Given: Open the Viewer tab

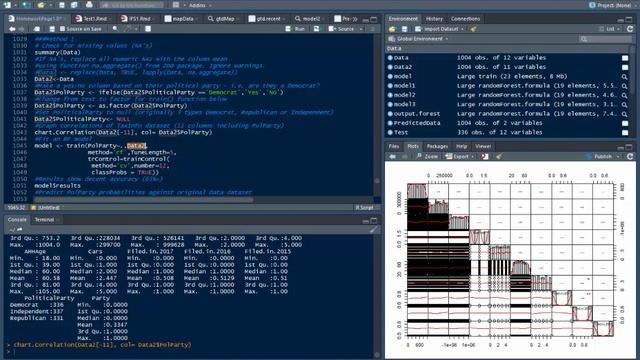Looking at the screenshot, I should [483, 146].
